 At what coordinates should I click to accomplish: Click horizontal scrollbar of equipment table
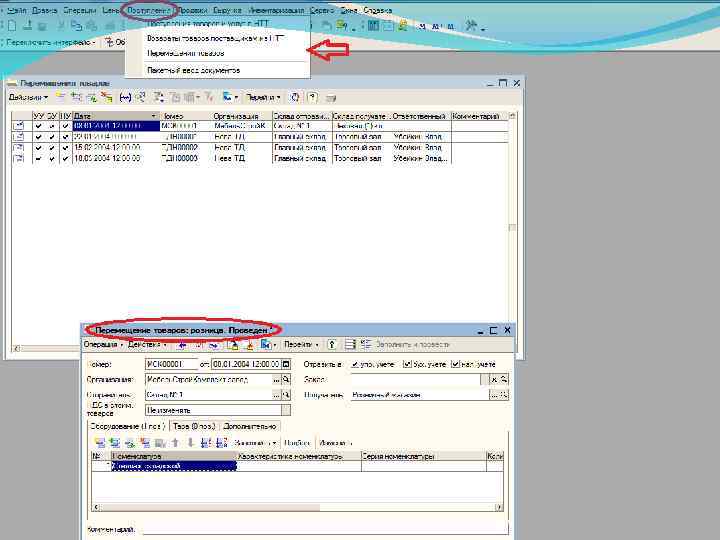(x=298, y=507)
